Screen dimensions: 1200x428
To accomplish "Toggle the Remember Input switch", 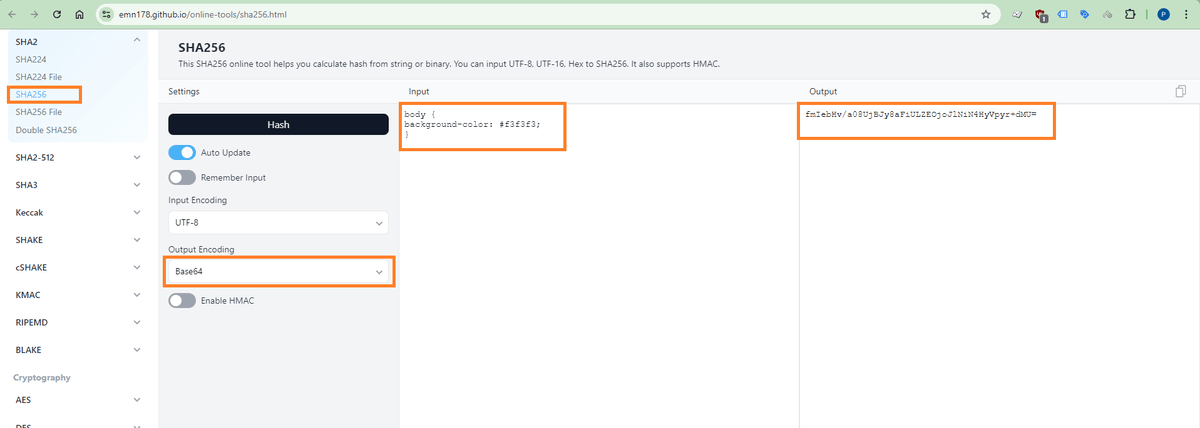I will 182,177.
